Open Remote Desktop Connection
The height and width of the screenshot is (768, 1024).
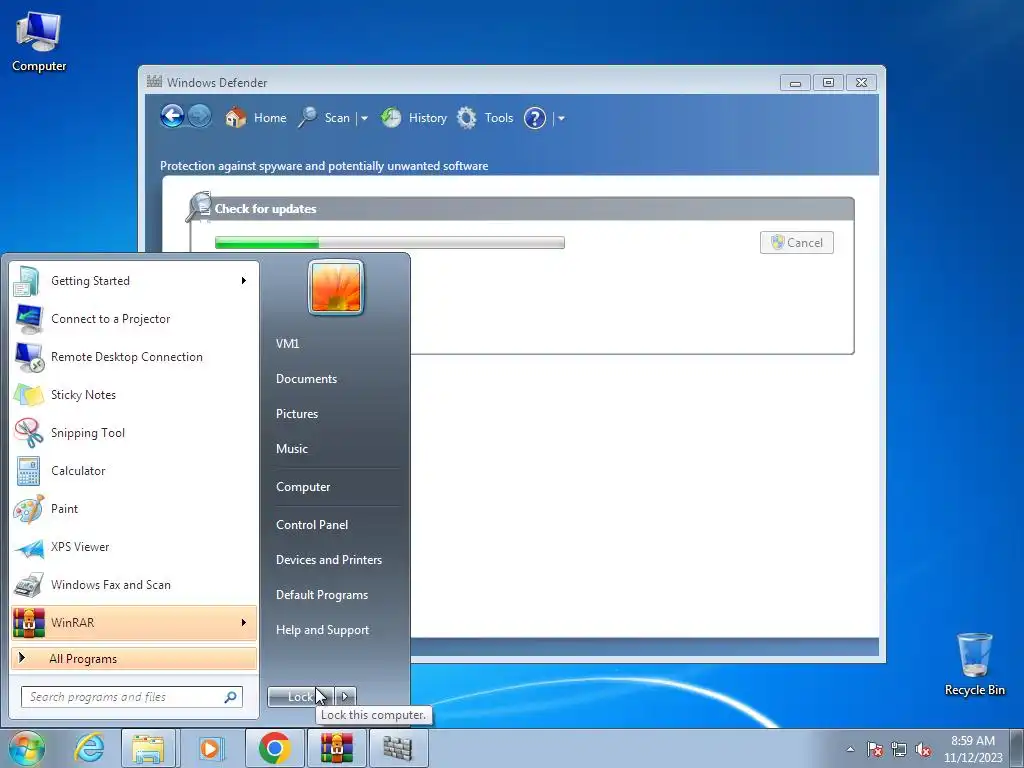coord(133,357)
